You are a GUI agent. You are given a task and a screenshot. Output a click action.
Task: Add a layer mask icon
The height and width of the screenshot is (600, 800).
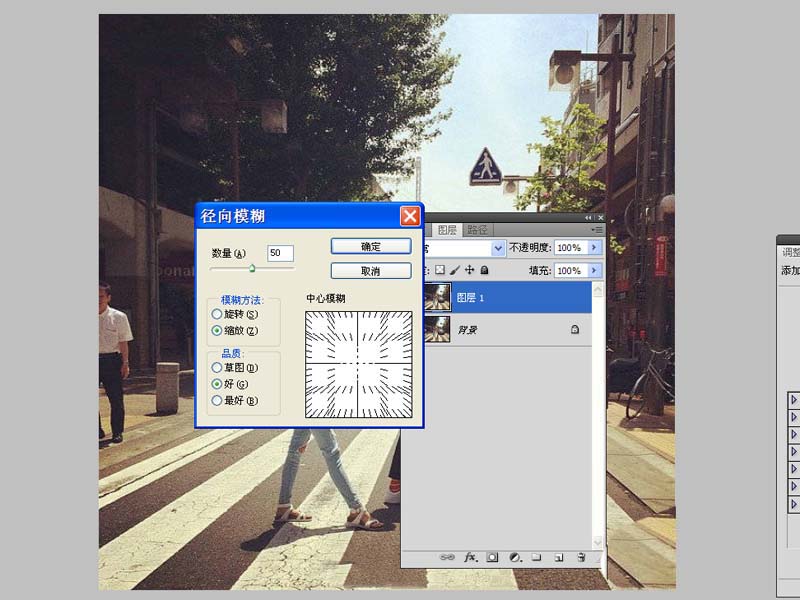pos(492,557)
